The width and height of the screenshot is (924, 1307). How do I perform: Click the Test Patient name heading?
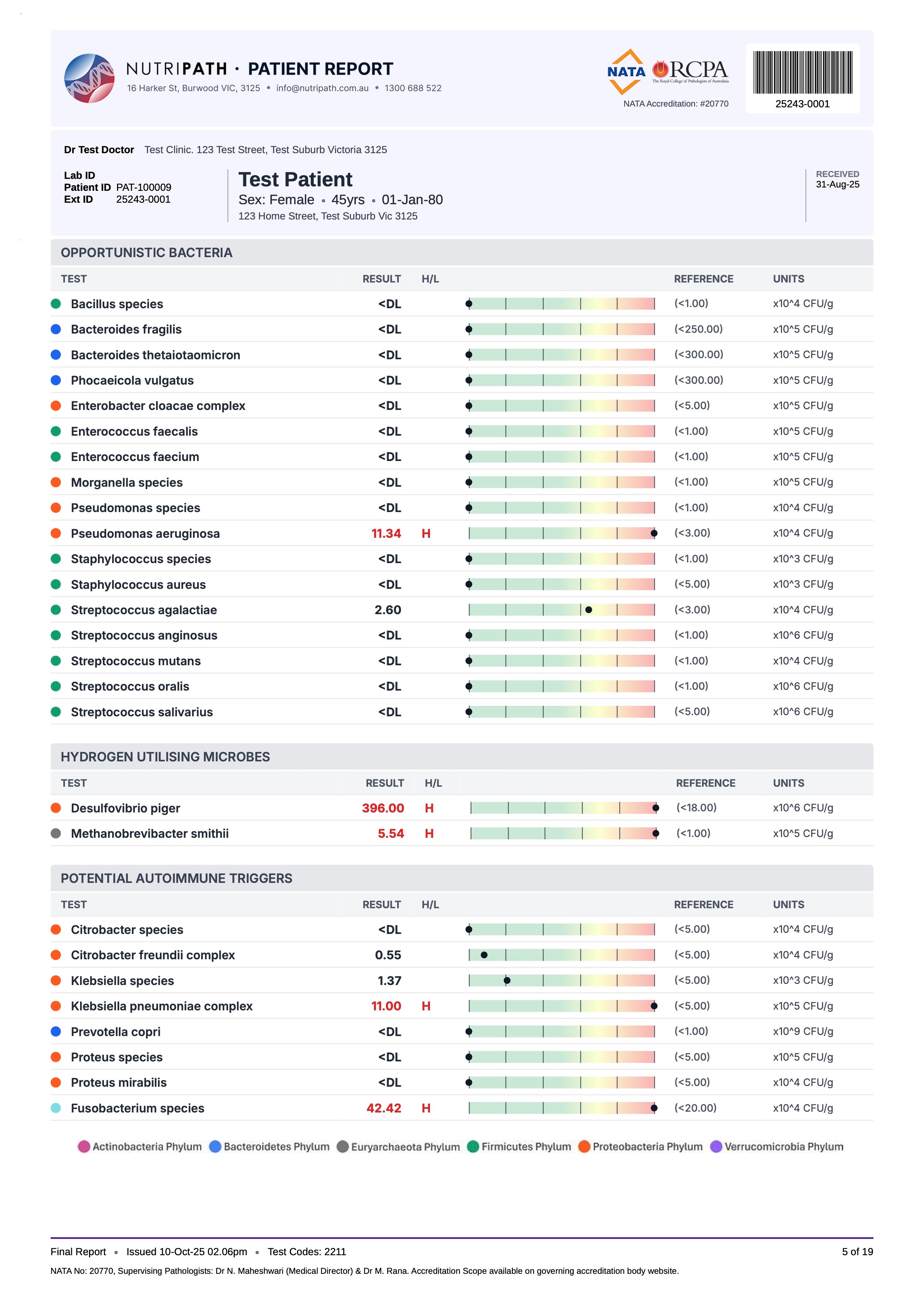[295, 179]
